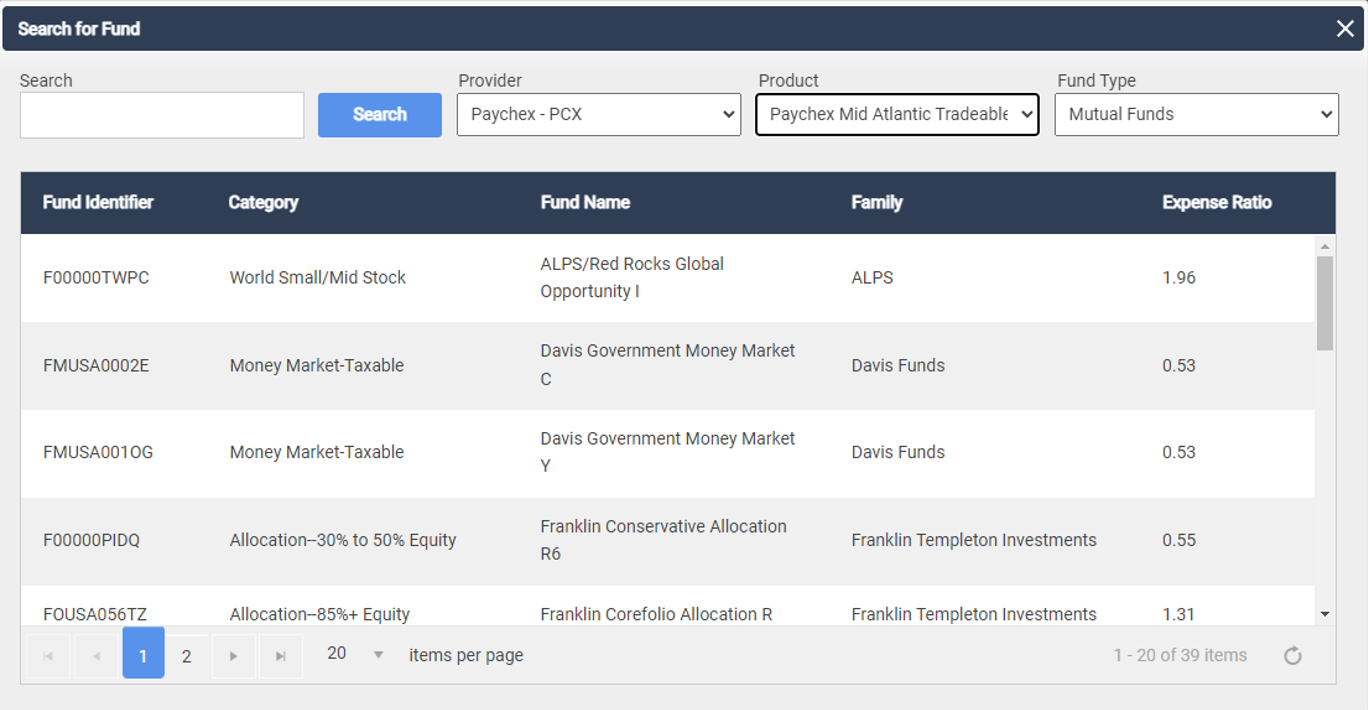Select fund identifier FMUSA001OG
The image size is (1368, 710).
[98, 452]
